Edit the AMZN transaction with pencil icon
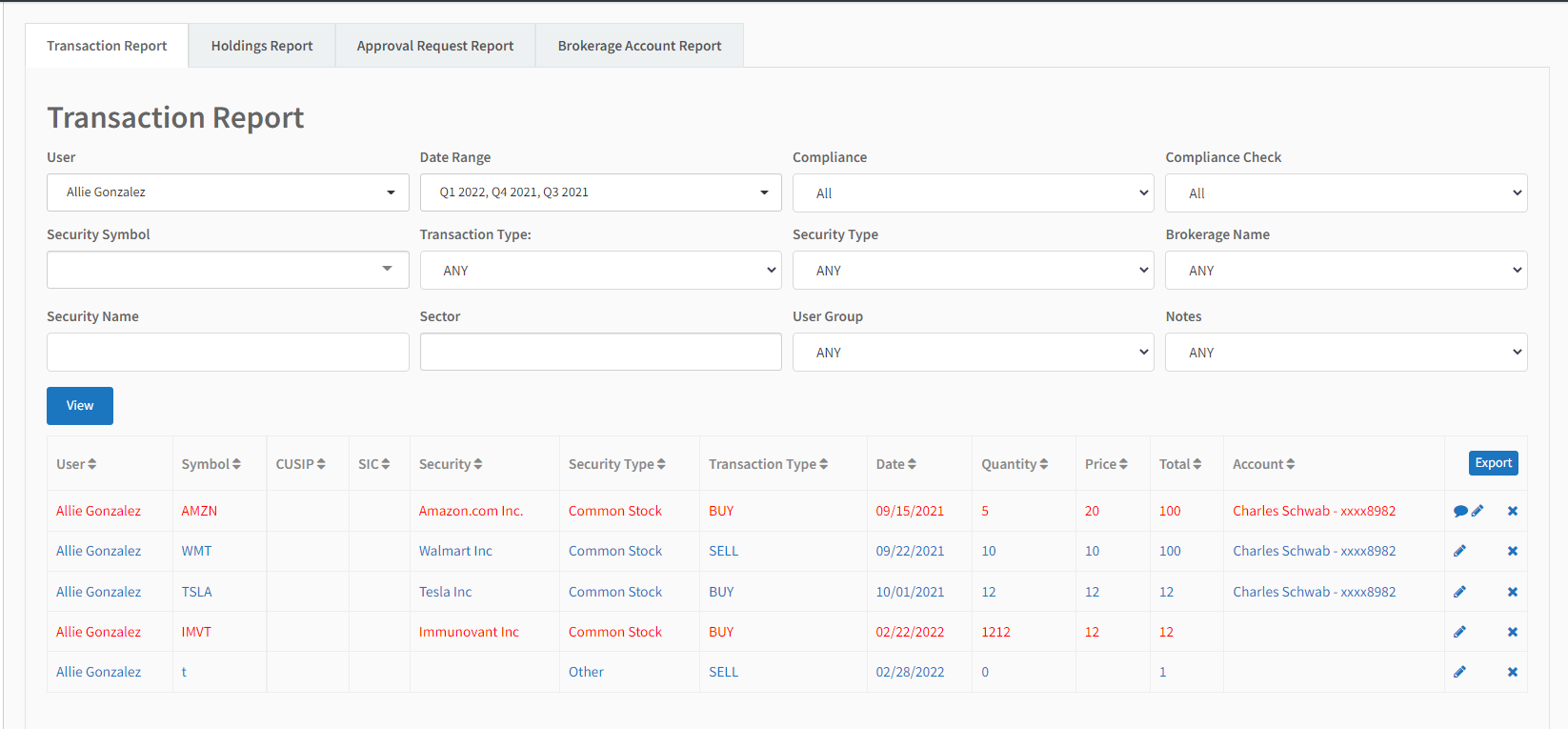Image resolution: width=1568 pixels, height=729 pixels. coord(1478,511)
